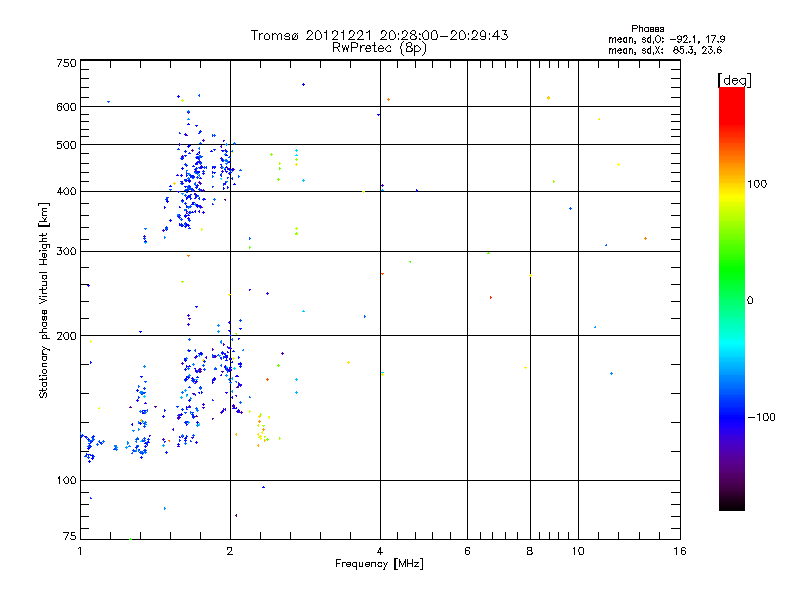The width and height of the screenshot is (800, 600).
Task: Click the 'Phases' heading at top right
Action: click(647, 29)
